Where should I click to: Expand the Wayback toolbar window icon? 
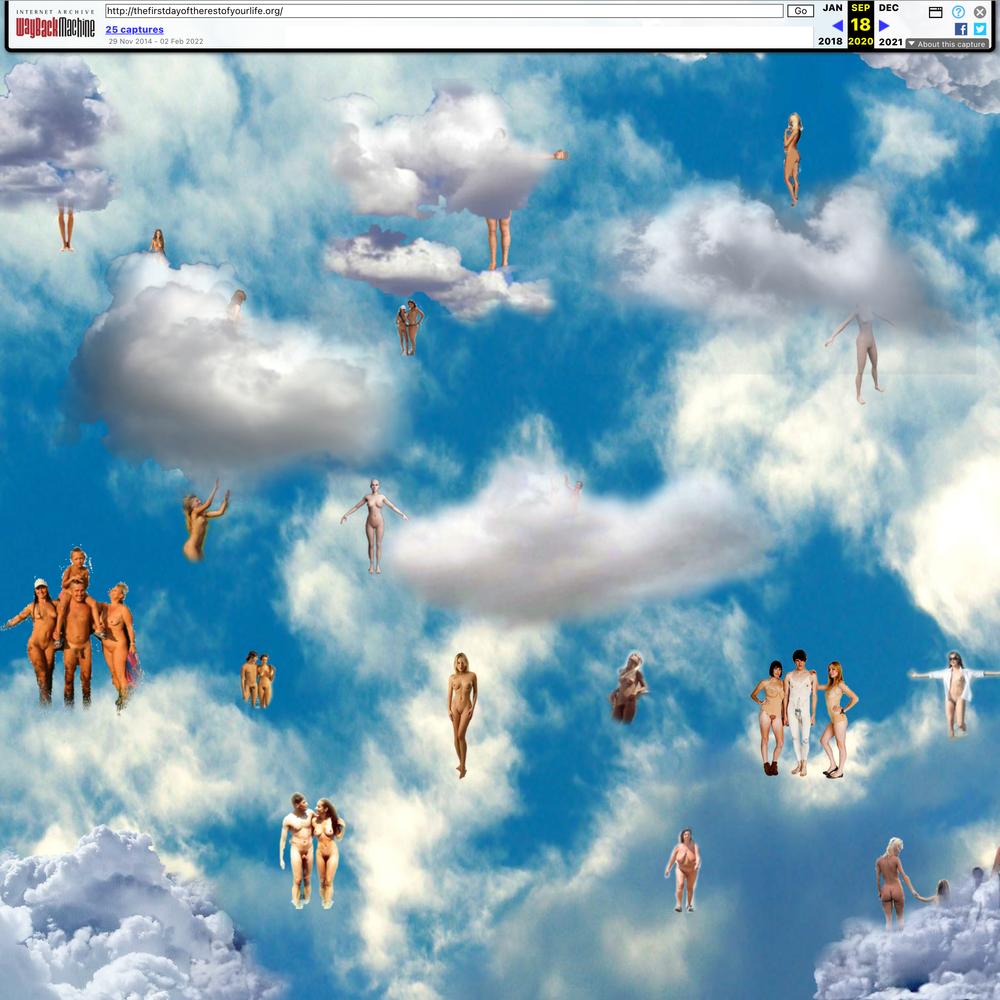pos(936,12)
